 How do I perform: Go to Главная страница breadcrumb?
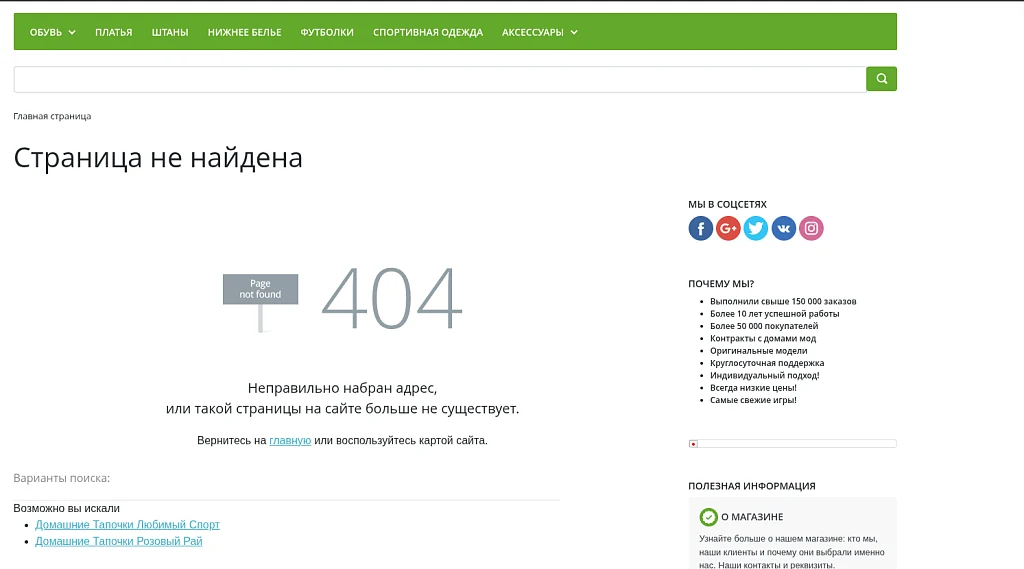click(x=52, y=116)
